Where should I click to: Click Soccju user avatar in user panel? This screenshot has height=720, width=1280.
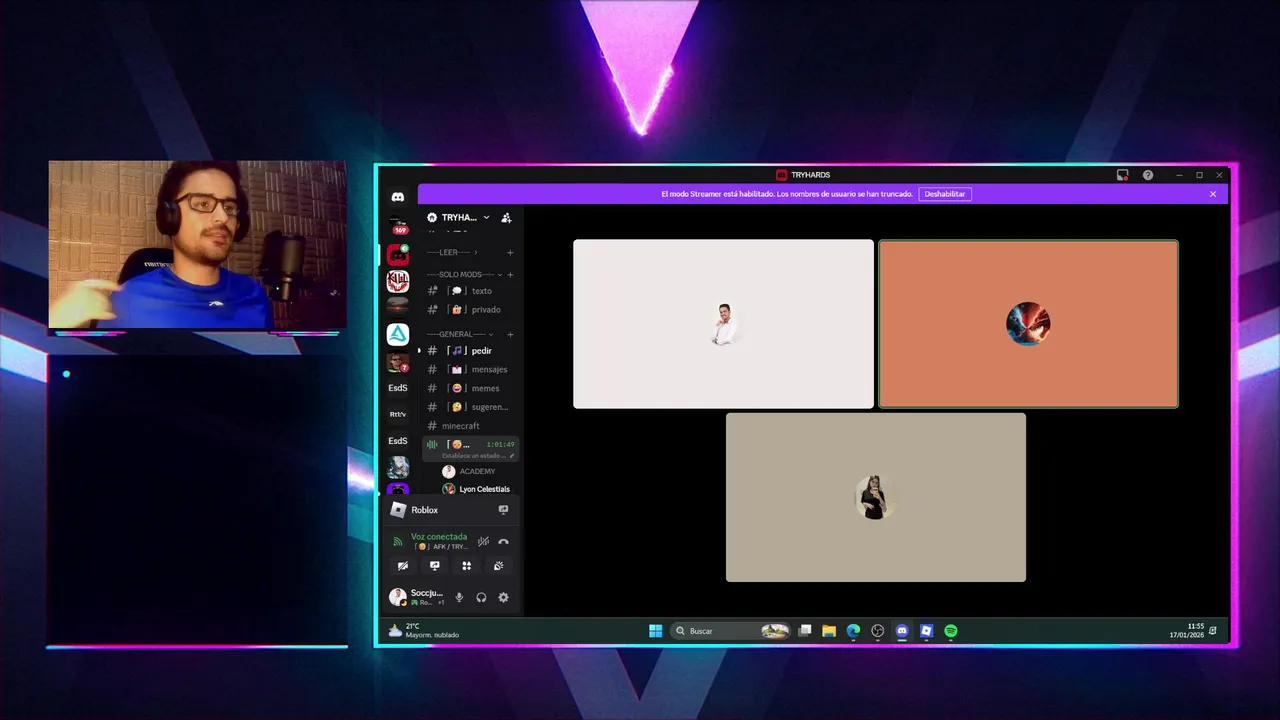(x=398, y=597)
